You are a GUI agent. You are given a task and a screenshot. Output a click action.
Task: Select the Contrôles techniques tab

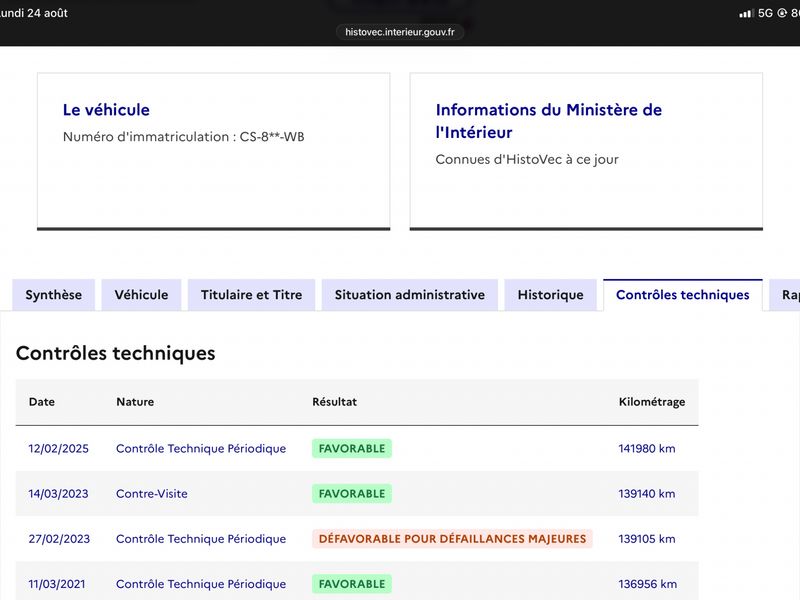(683, 295)
